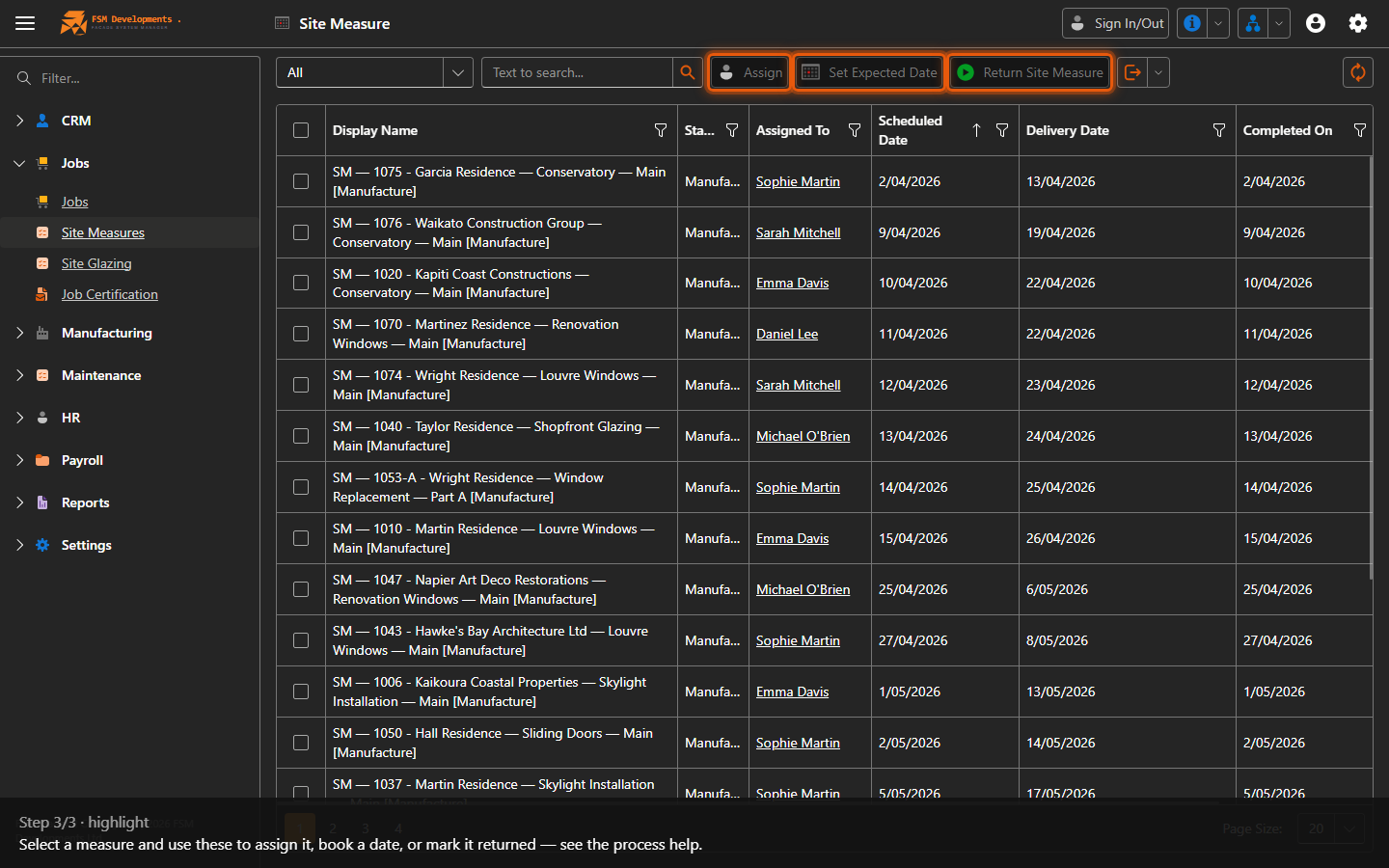
Task: Open Daniel Lee assignee link
Action: click(787, 334)
